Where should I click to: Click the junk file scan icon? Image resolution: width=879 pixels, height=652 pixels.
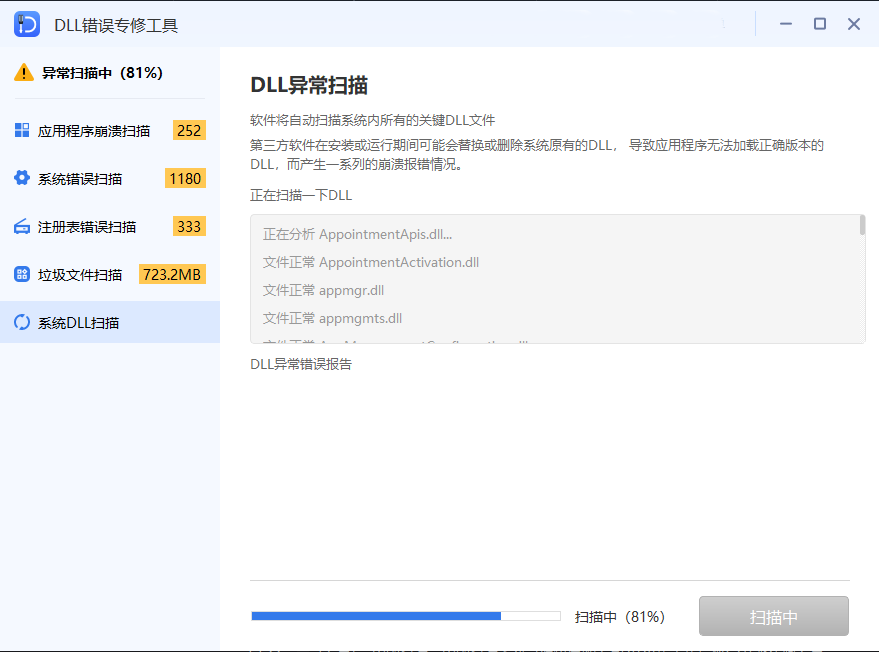[x=22, y=274]
